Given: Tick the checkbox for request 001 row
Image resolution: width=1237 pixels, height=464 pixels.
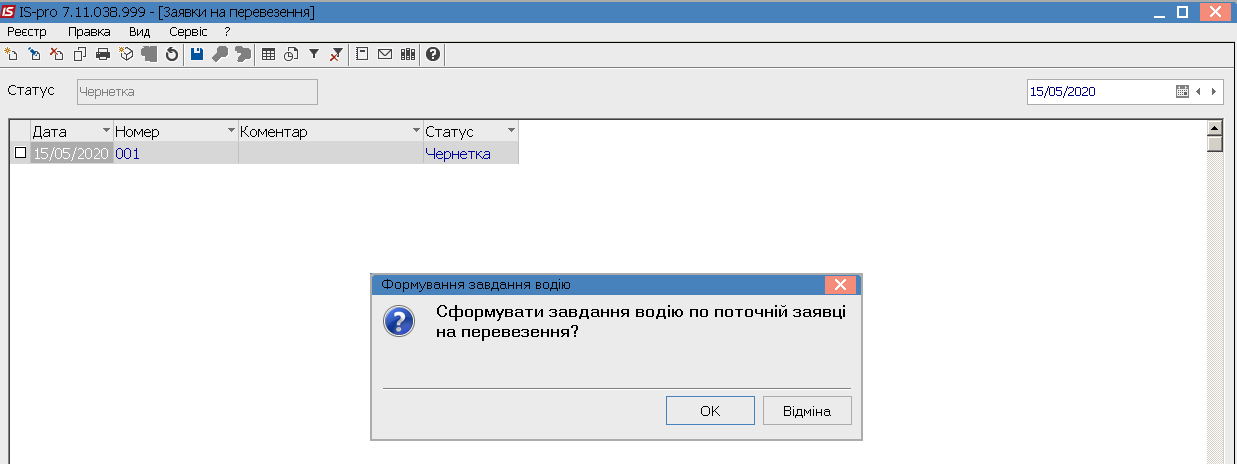Looking at the screenshot, I should [20, 153].
